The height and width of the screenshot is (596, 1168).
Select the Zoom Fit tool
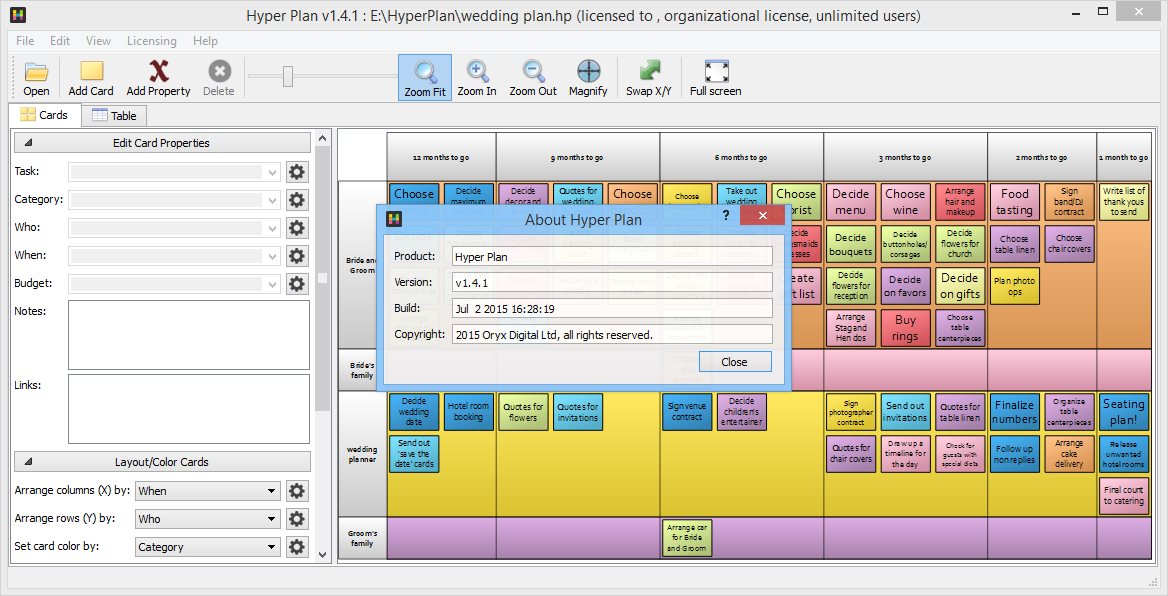425,77
